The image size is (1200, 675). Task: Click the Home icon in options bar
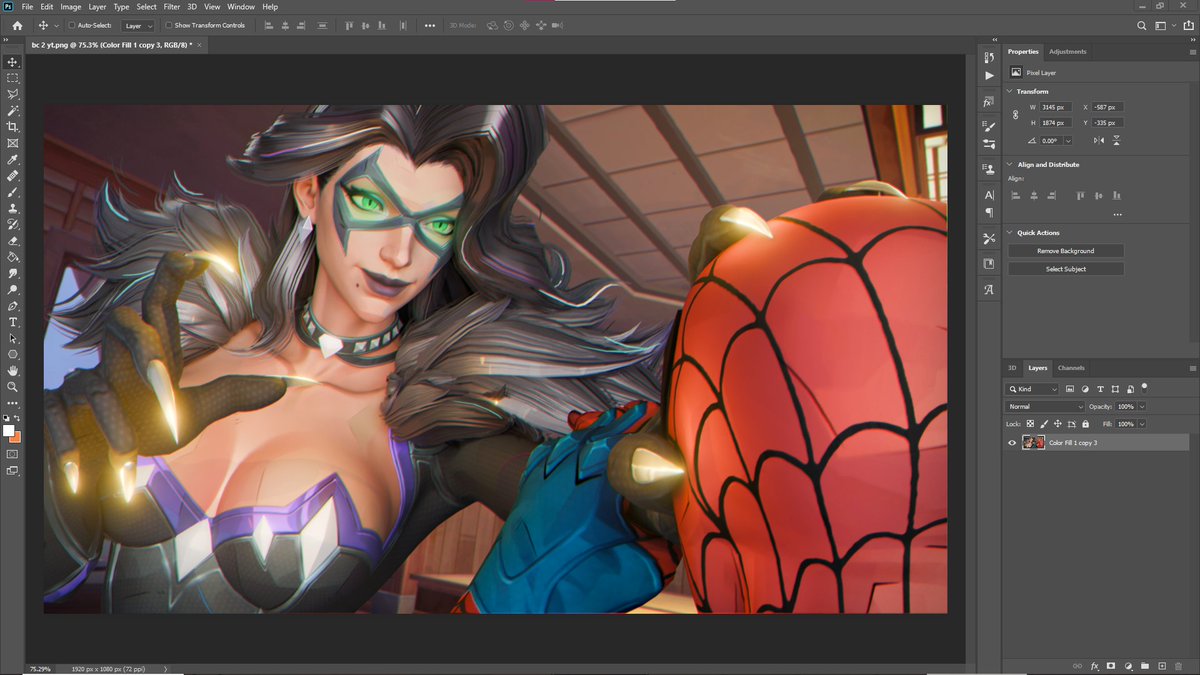pyautogui.click(x=17, y=25)
